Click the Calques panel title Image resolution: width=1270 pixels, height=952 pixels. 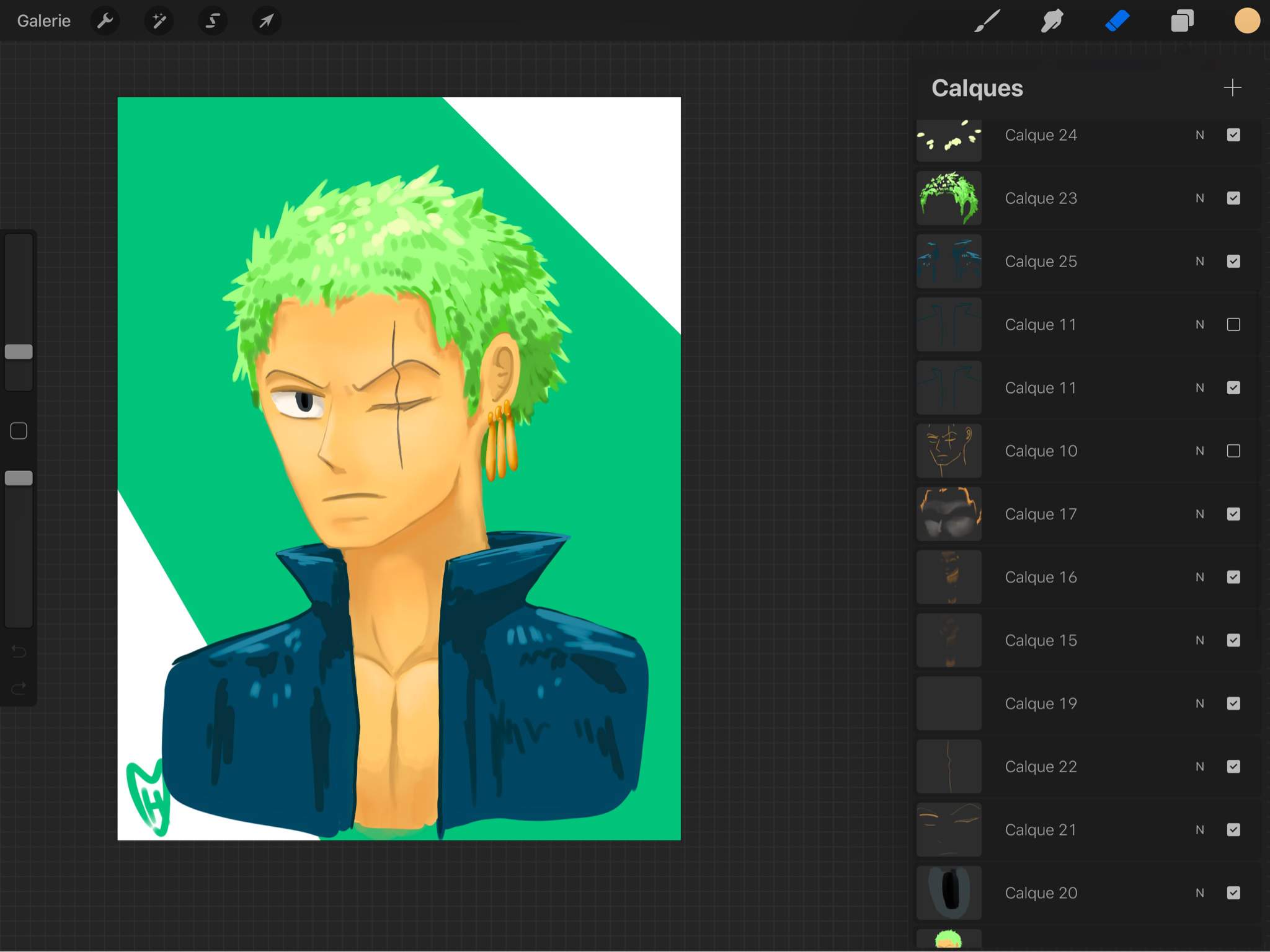click(977, 89)
